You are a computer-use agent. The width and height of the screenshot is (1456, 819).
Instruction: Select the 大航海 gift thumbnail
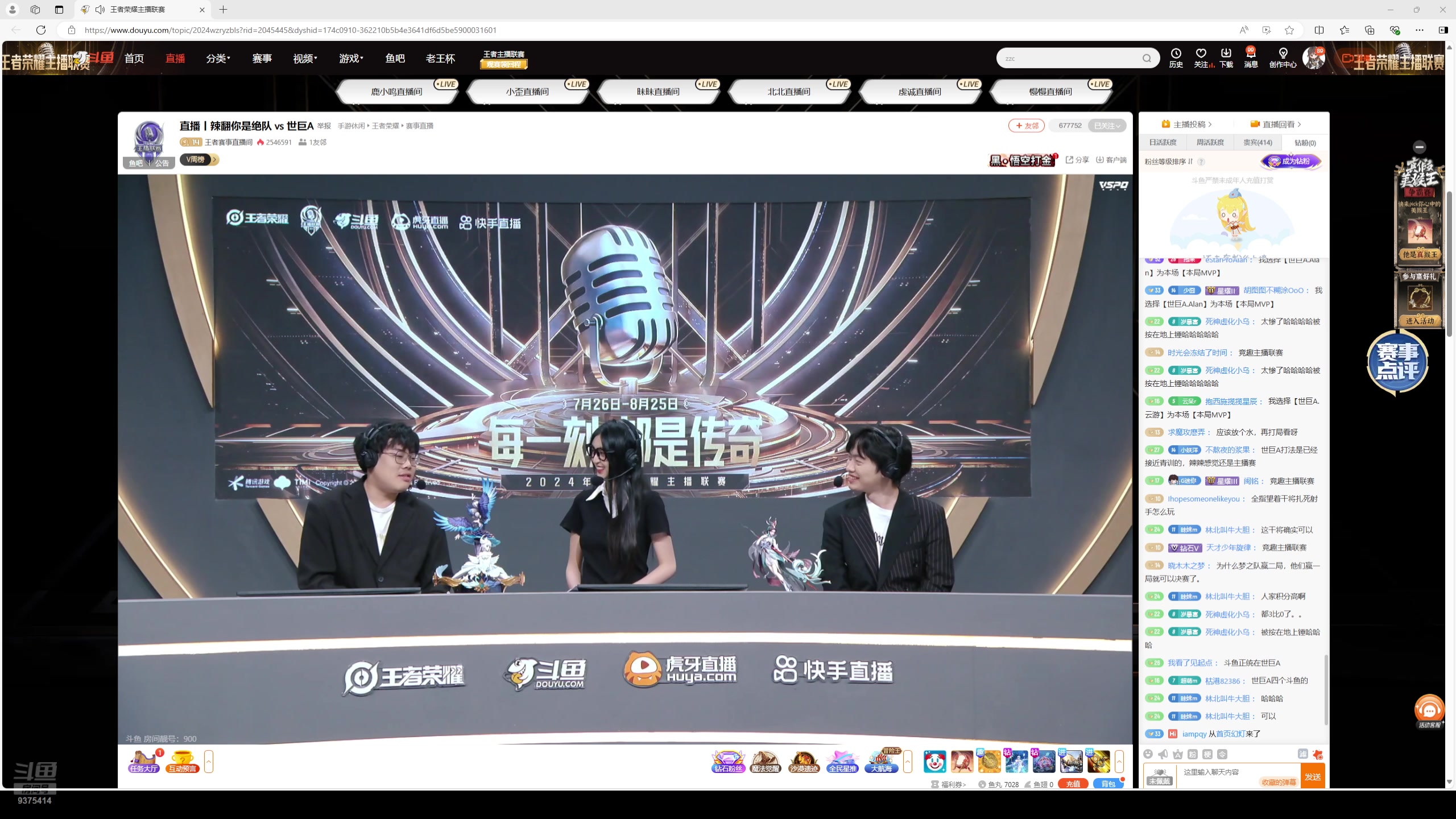tap(883, 762)
